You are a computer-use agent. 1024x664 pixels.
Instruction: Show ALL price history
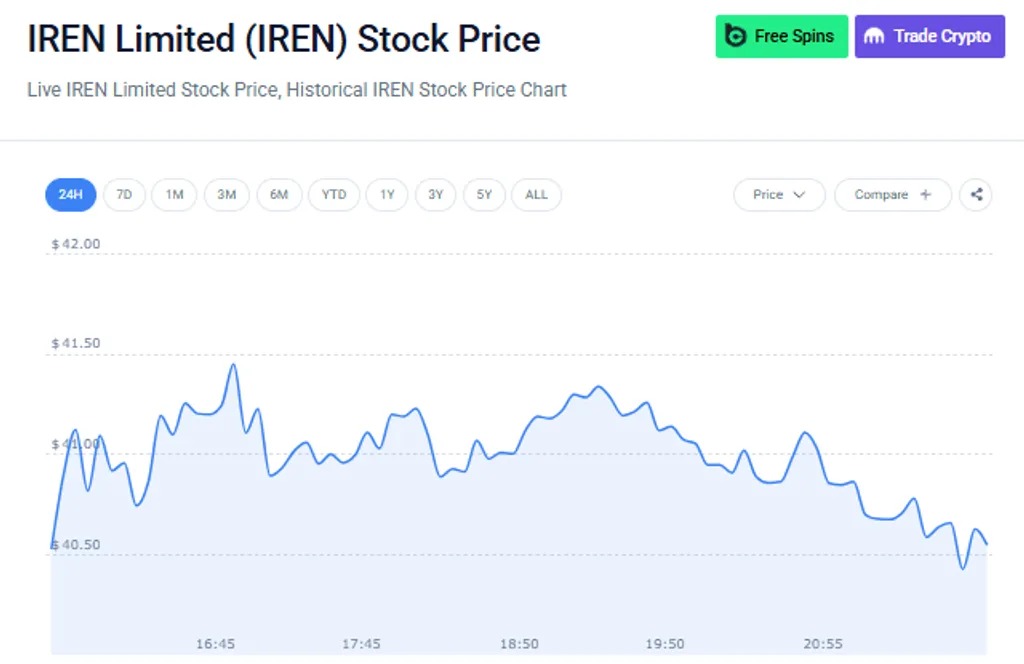pos(536,195)
